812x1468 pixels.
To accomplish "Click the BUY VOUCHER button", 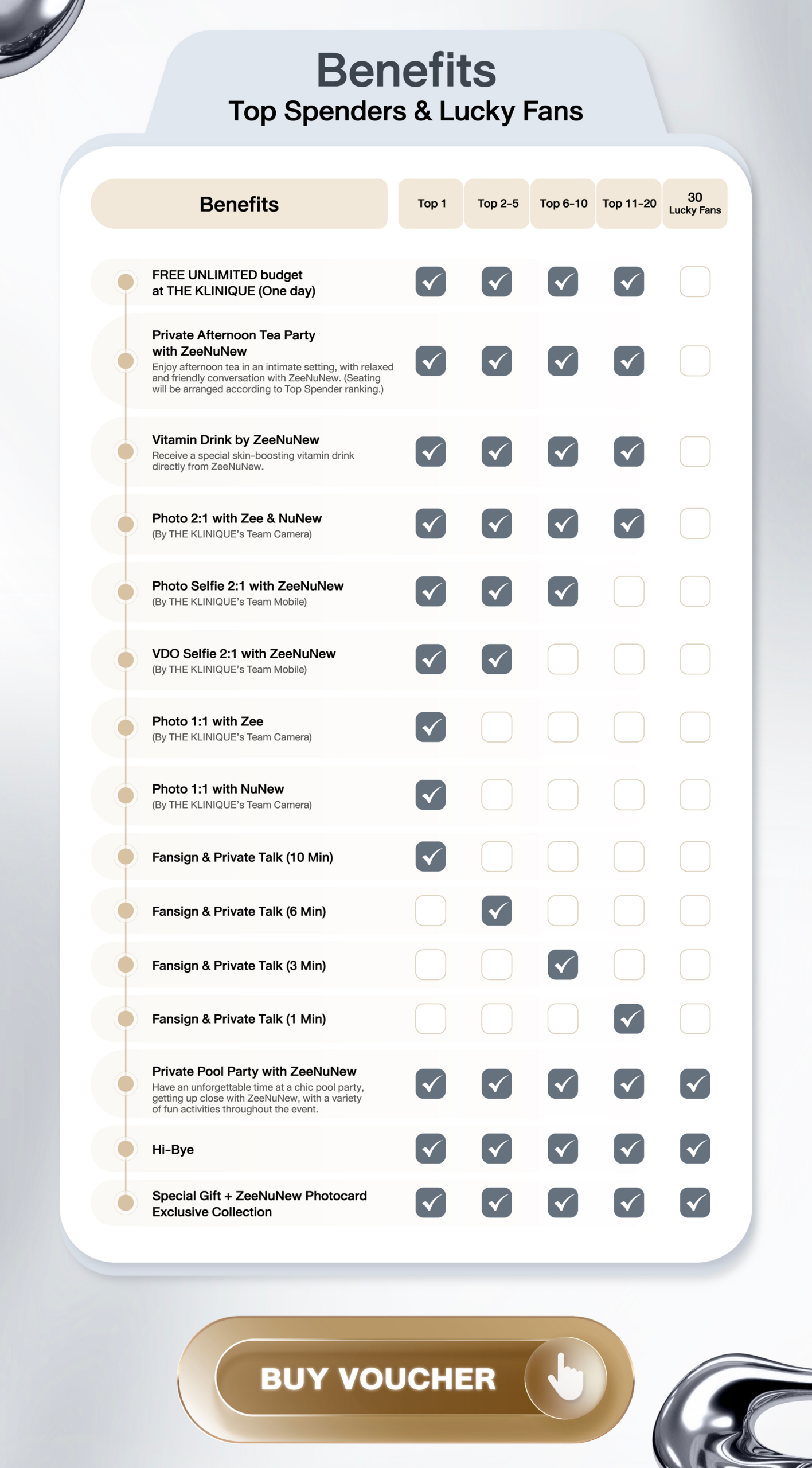I will [x=378, y=1379].
